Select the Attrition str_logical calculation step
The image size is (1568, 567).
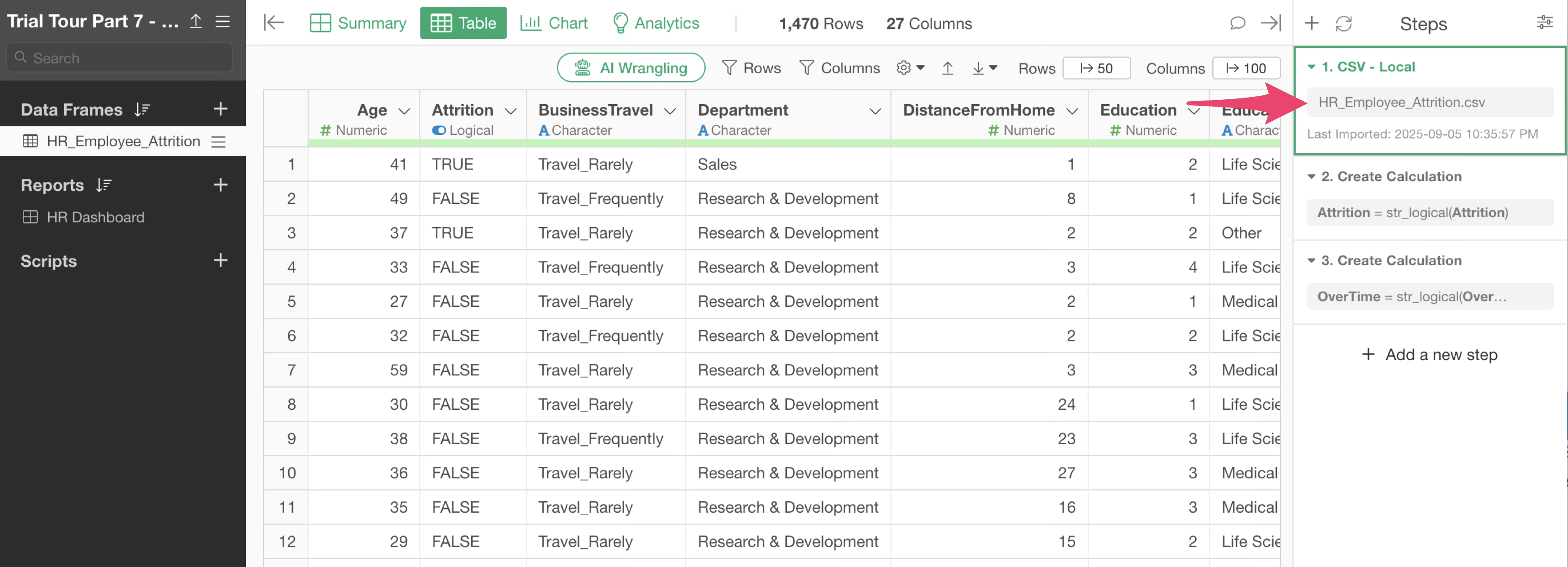click(1430, 212)
